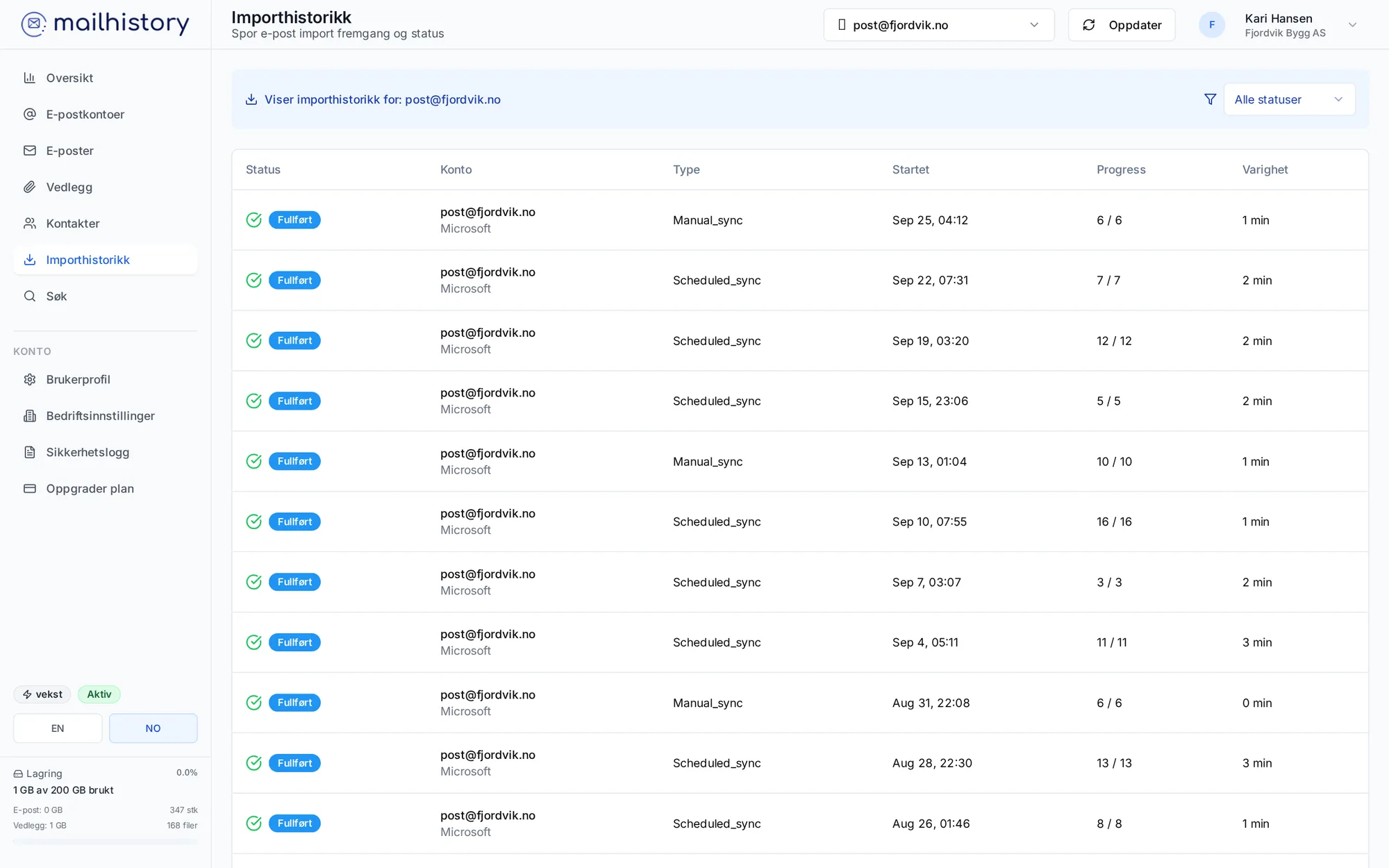Click the '12 / 12' progress value
1389x868 pixels.
pos(1114,341)
